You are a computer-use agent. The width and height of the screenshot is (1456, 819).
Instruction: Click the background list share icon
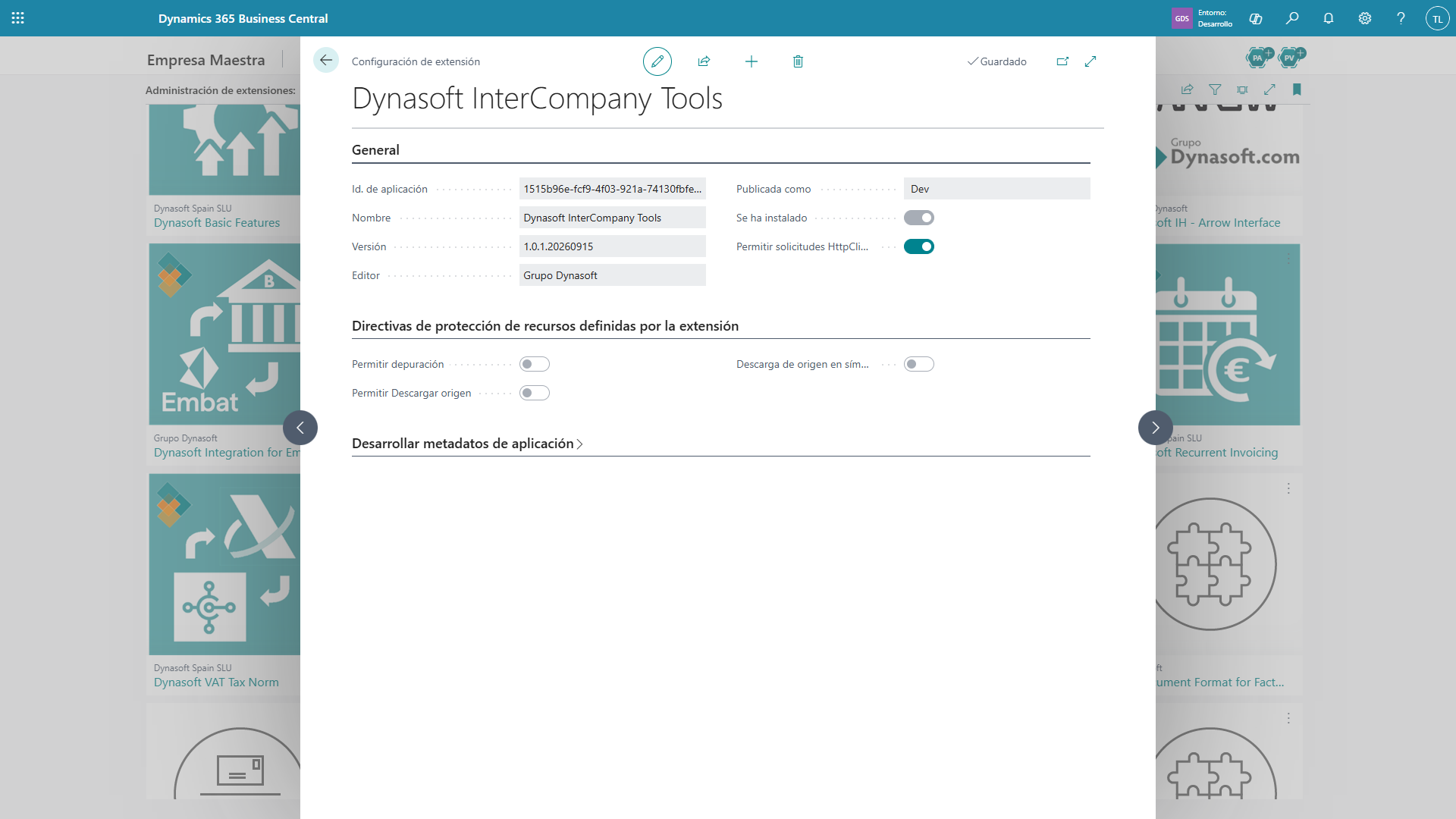coord(1188,89)
